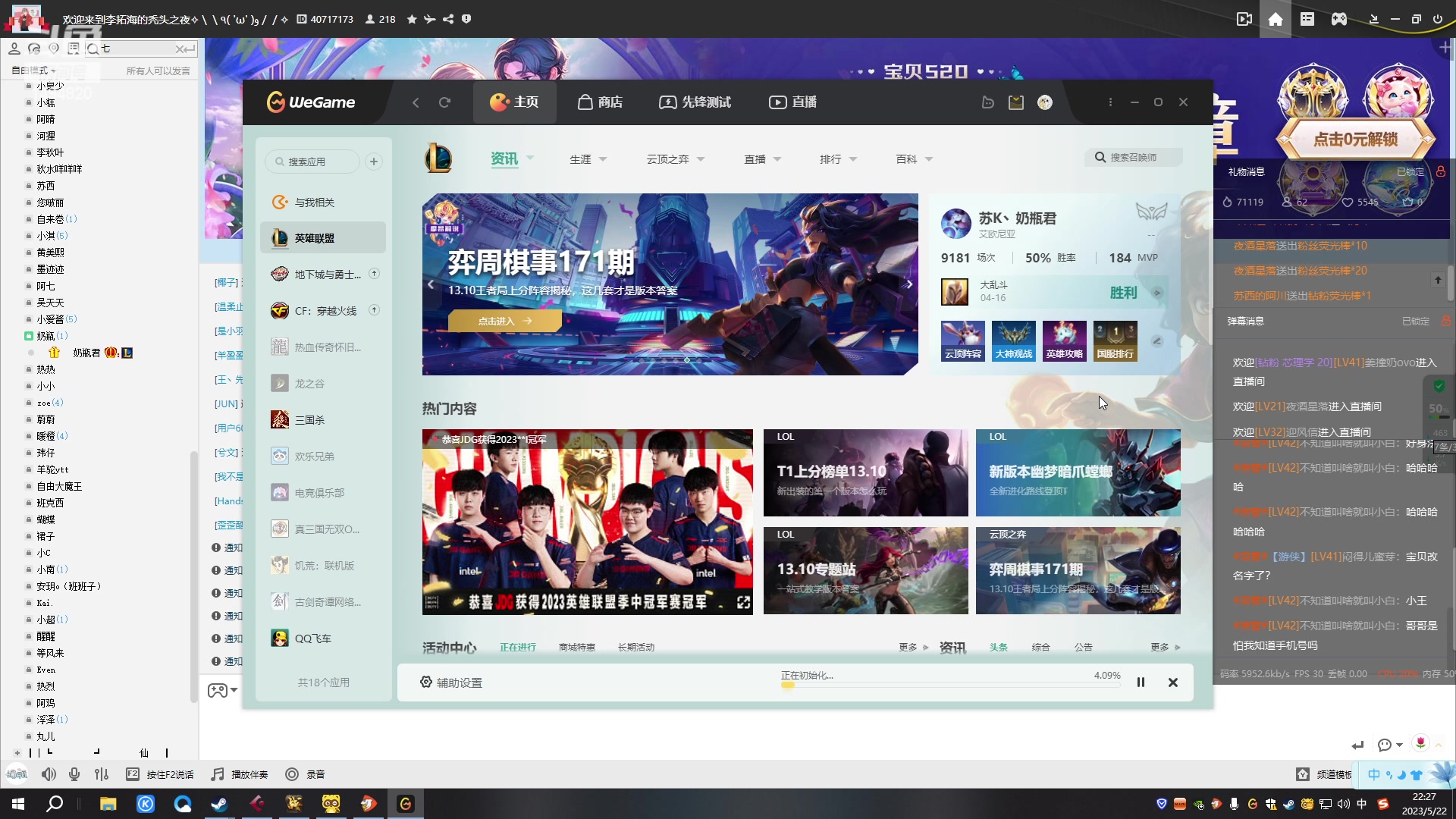The height and width of the screenshot is (819, 1456).
Task: Open 英雄攻略 shortcut tile
Action: coord(1065,340)
